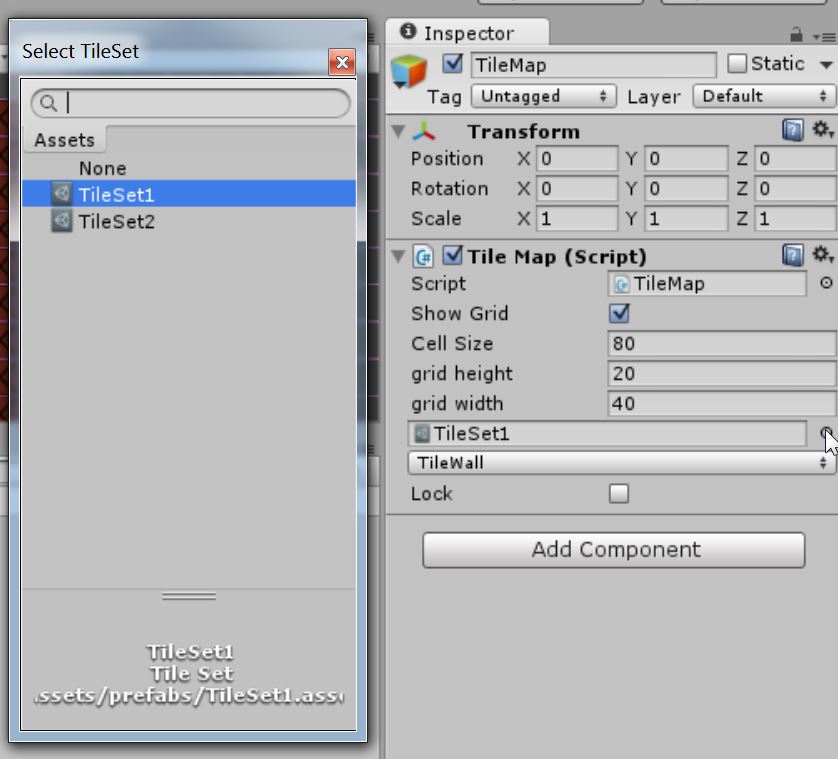The height and width of the screenshot is (759, 838).
Task: Click the TileMap GameObject cube icon
Action: [409, 71]
